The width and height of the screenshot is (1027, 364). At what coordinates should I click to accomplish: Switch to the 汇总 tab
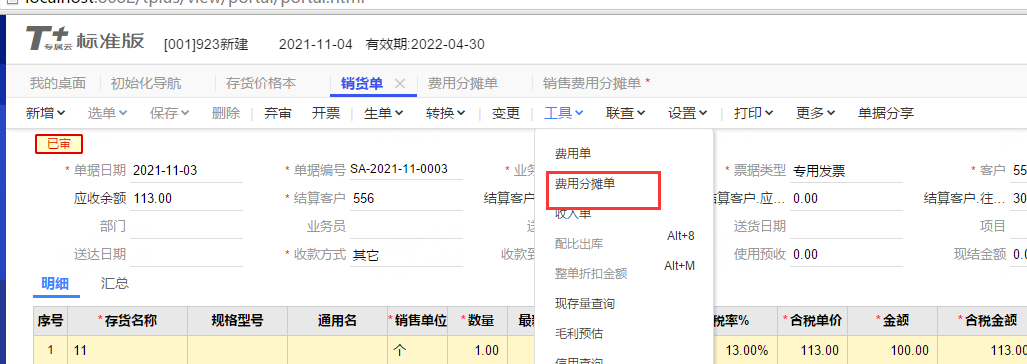[x=115, y=283]
